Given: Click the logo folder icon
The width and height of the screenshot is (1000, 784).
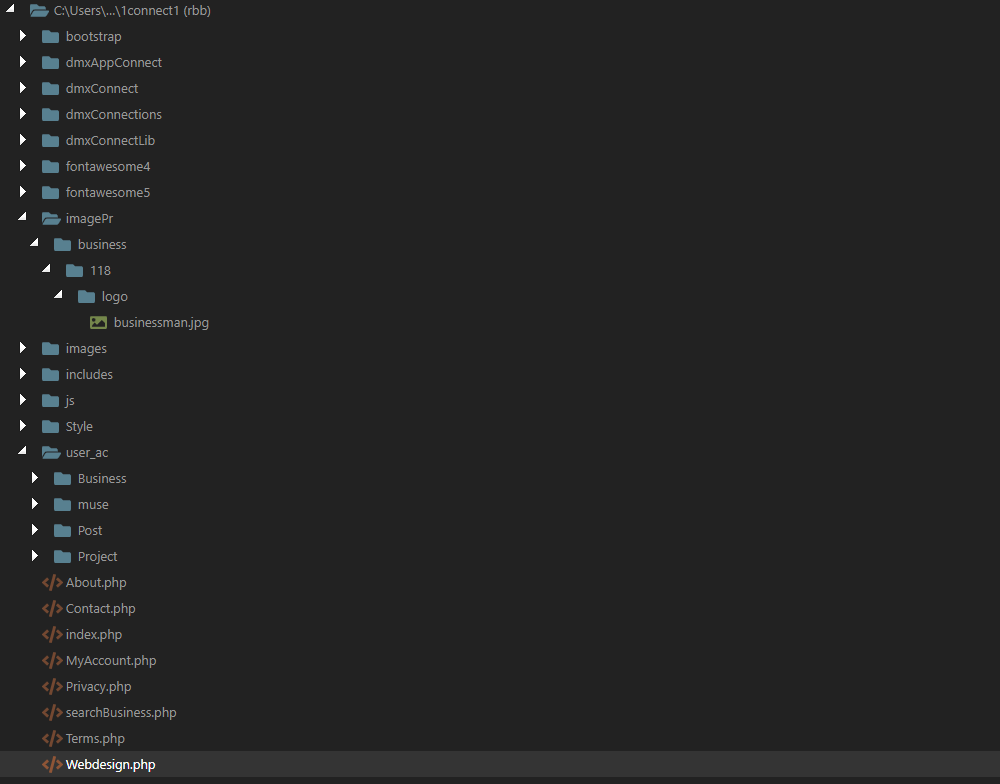Looking at the screenshot, I should (x=86, y=297).
